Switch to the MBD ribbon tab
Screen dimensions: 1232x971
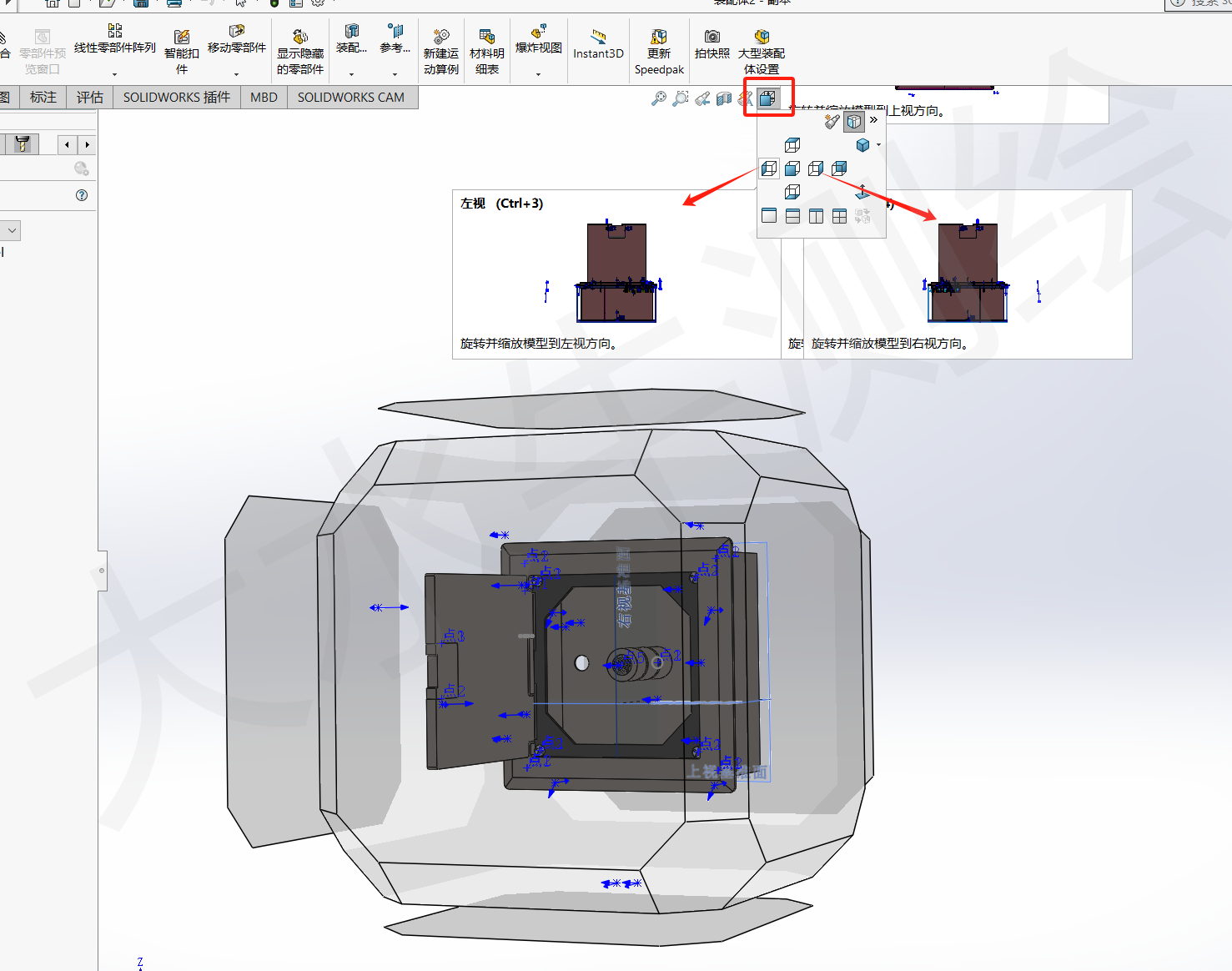coord(264,97)
